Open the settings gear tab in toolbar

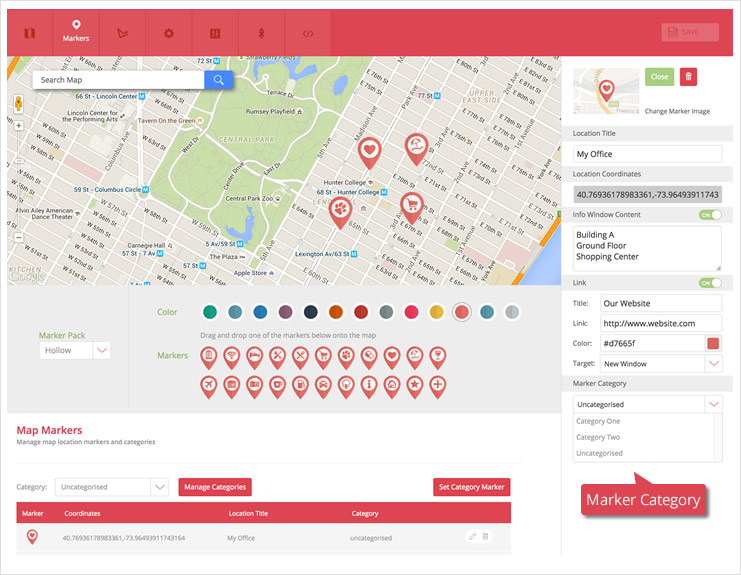coord(169,33)
